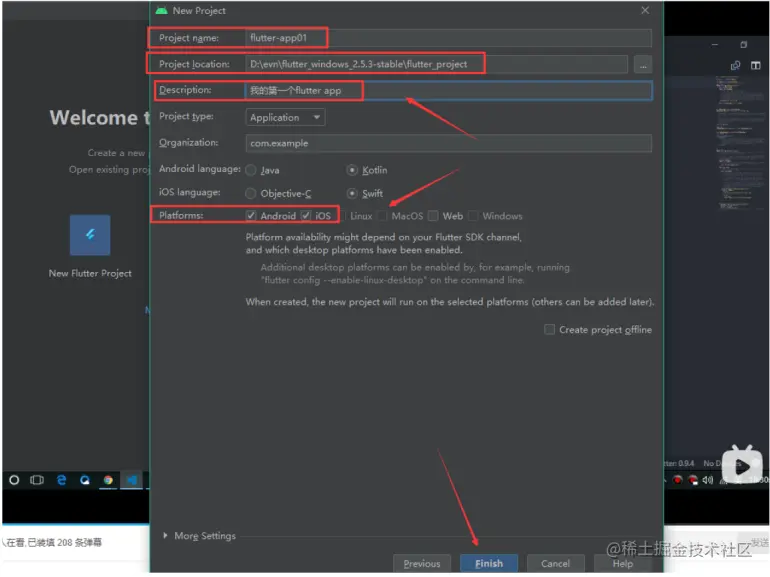This screenshot has height=577, width=770.
Task: Open the blue Q browser taskbar icon
Action: pyautogui.click(x=85, y=480)
